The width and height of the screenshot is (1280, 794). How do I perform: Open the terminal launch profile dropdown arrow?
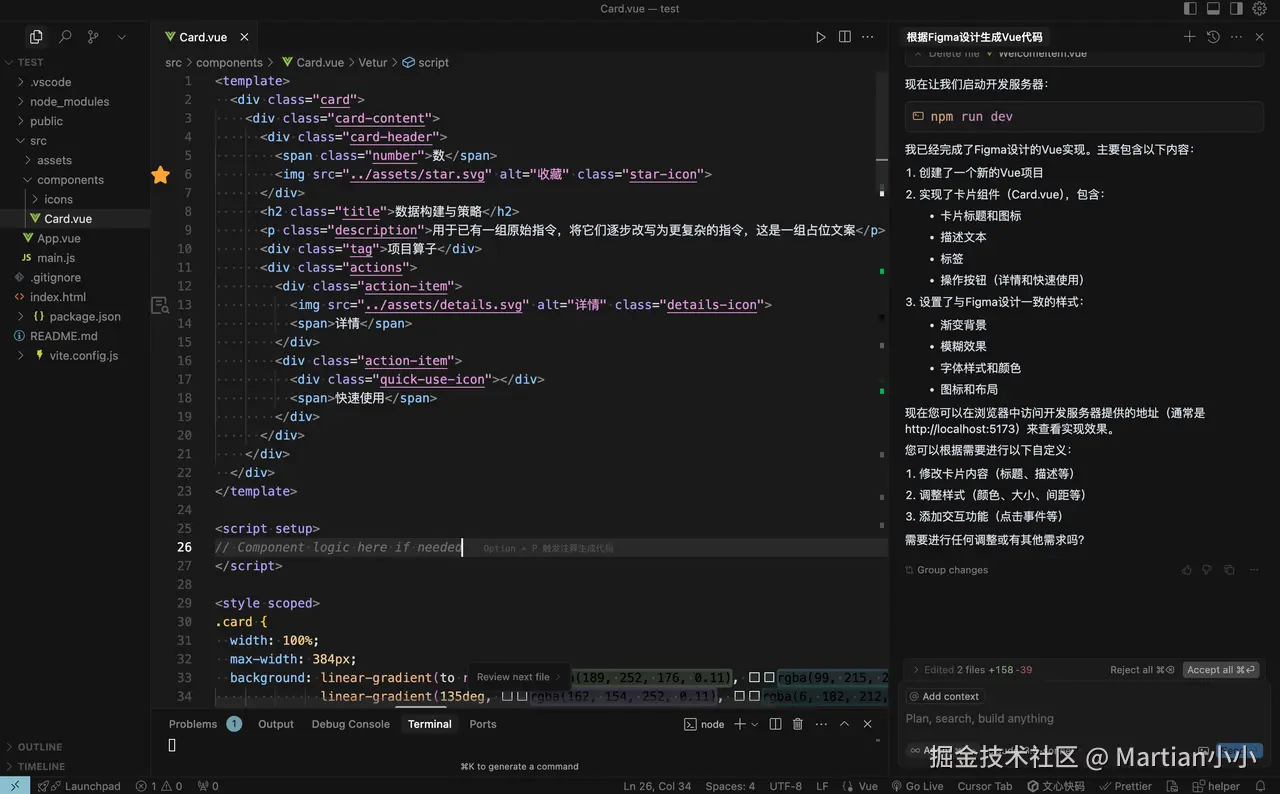click(x=754, y=724)
